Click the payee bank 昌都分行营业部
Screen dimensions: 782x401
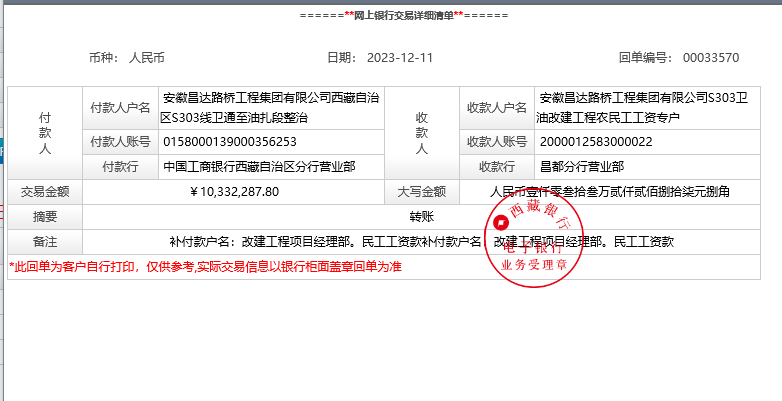[581, 166]
